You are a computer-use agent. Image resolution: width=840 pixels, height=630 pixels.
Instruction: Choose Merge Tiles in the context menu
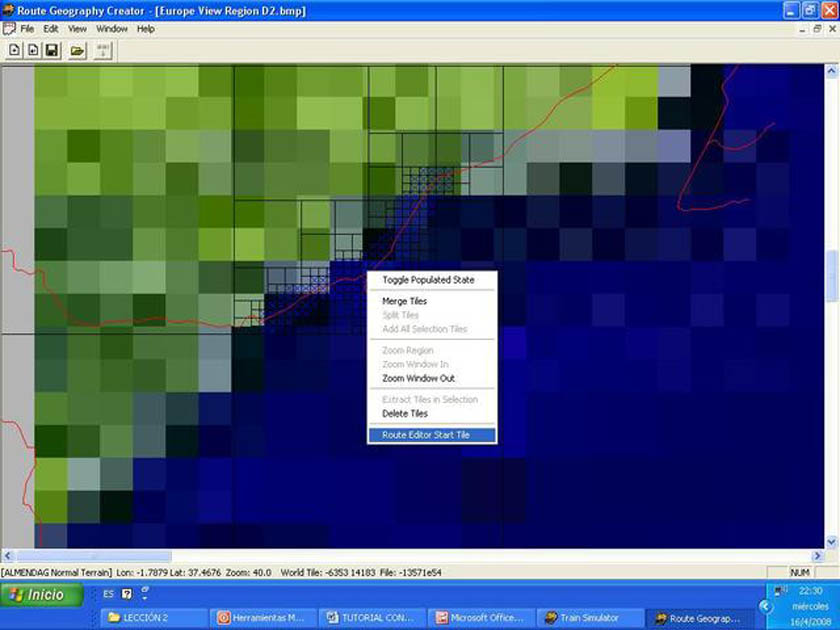(405, 301)
